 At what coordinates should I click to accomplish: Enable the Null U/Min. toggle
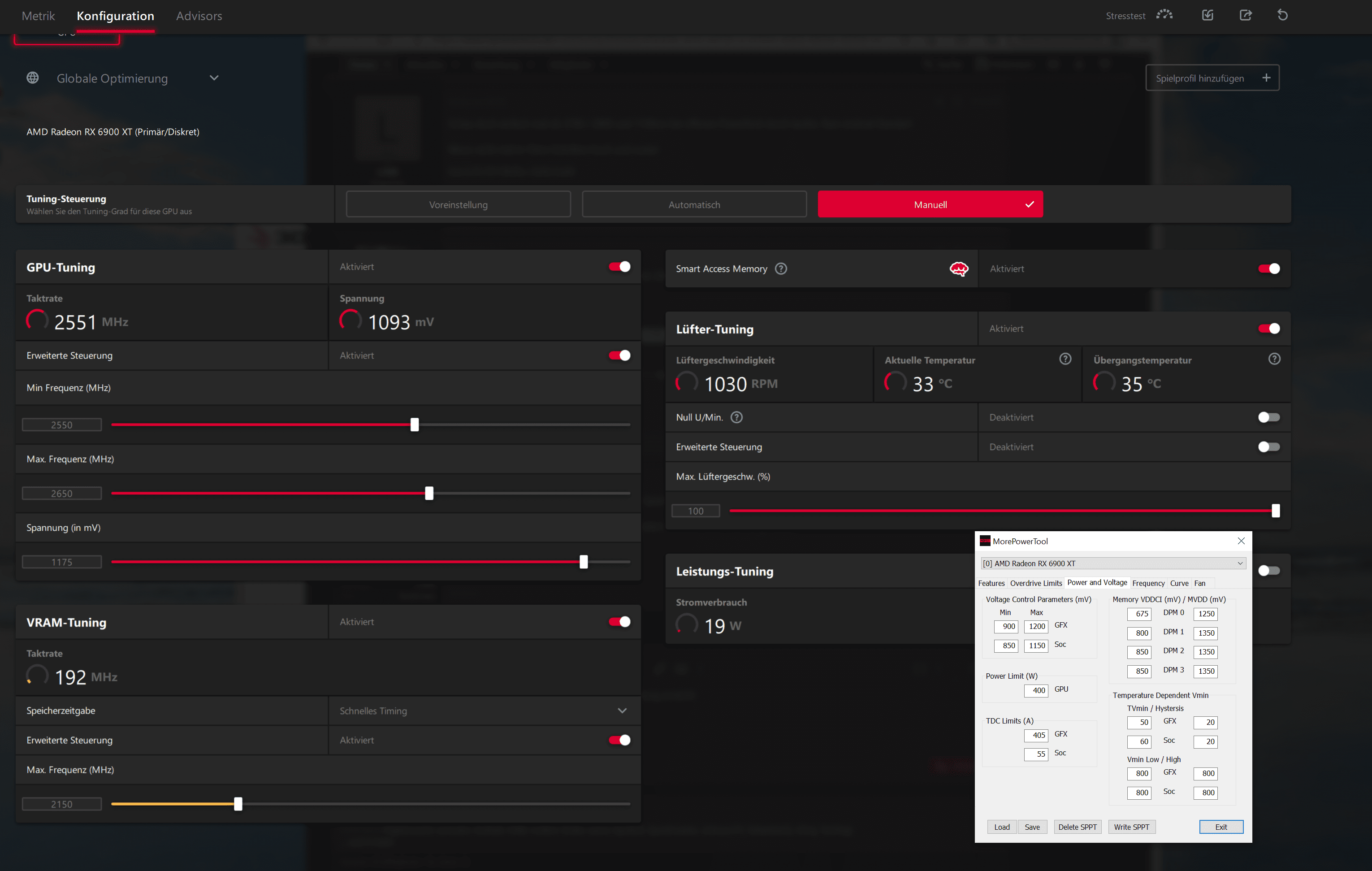tap(1268, 417)
